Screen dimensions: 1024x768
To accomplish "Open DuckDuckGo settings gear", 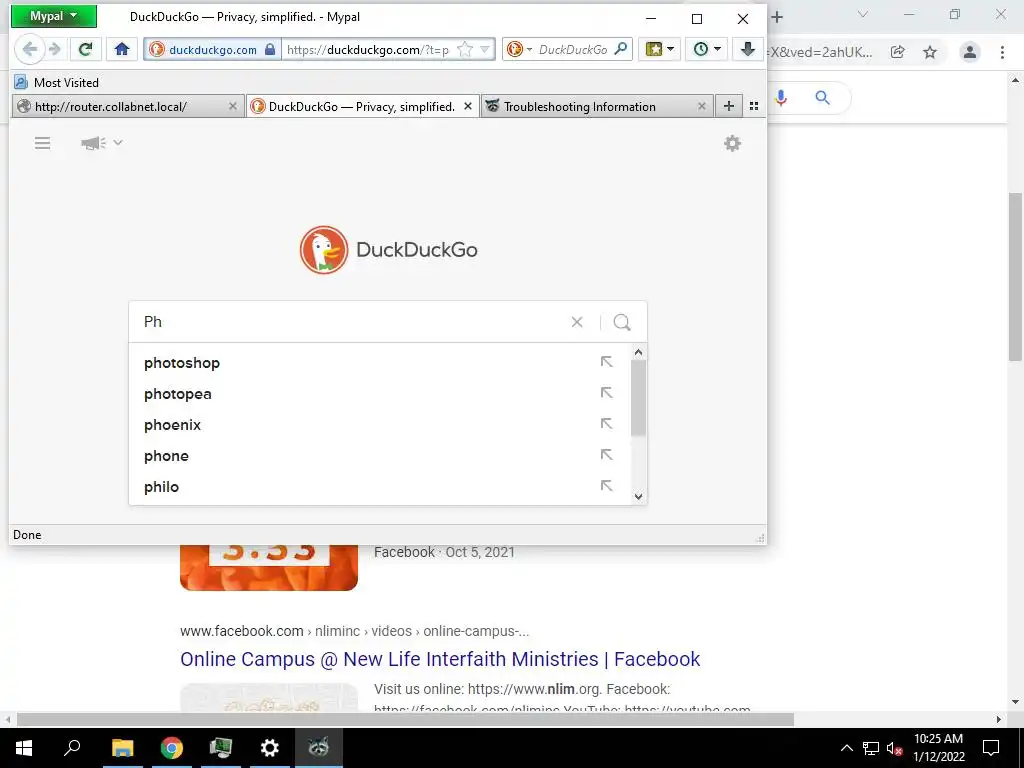I will 732,143.
